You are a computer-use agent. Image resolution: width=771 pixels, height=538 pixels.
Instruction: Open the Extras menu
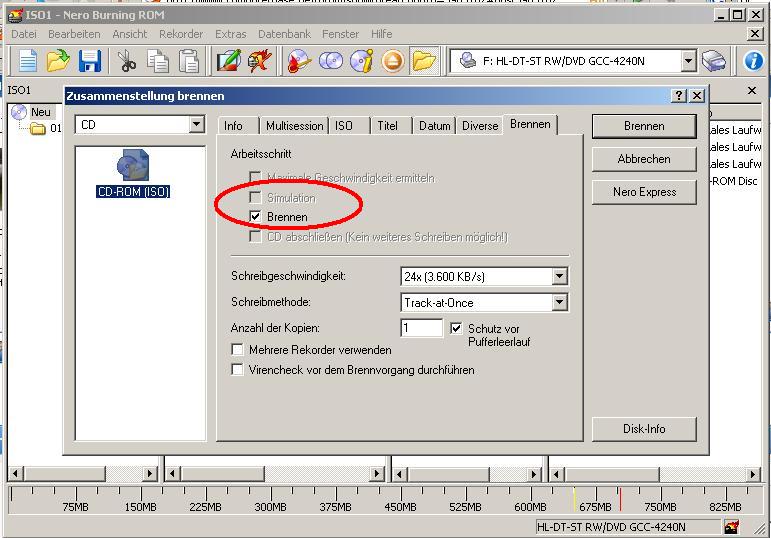pyautogui.click(x=231, y=34)
